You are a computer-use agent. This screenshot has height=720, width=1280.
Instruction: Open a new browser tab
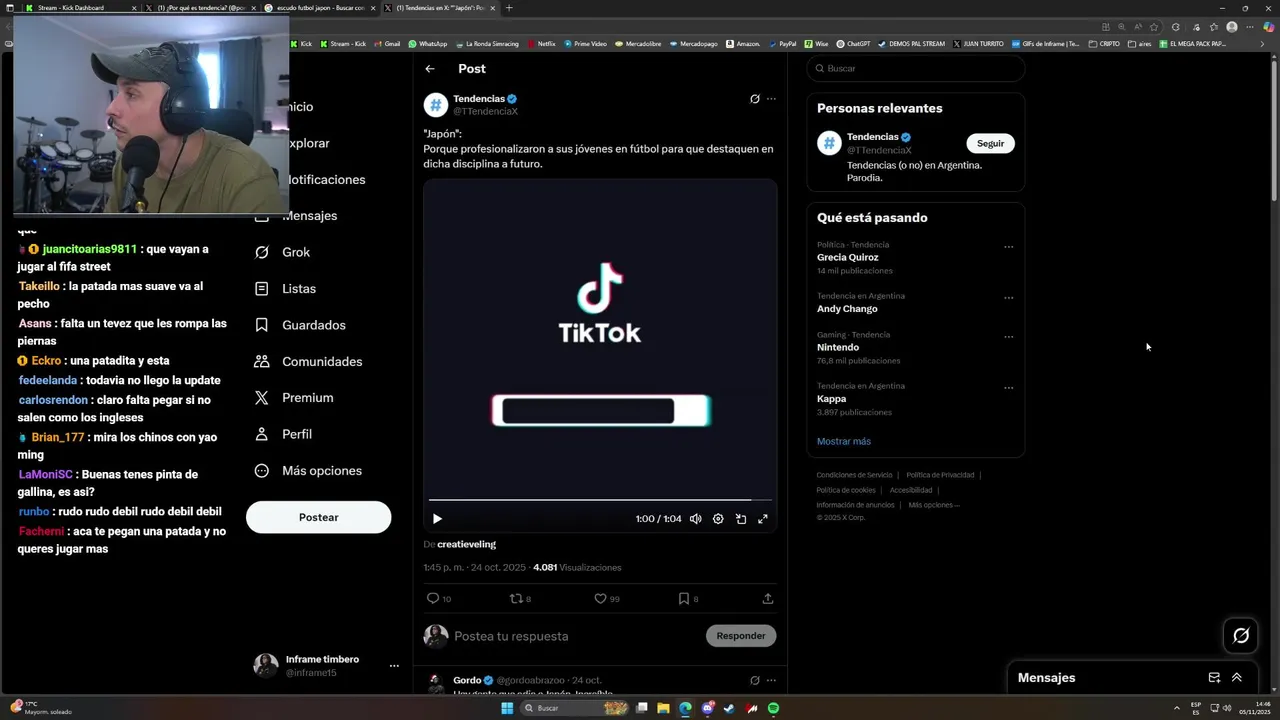(509, 8)
